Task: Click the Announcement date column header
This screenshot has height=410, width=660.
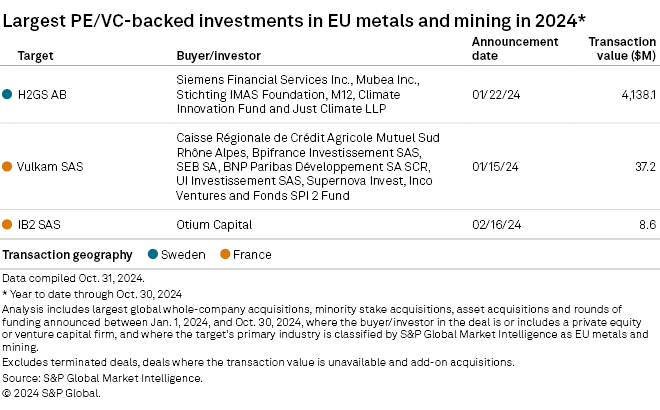Action: coord(514,48)
